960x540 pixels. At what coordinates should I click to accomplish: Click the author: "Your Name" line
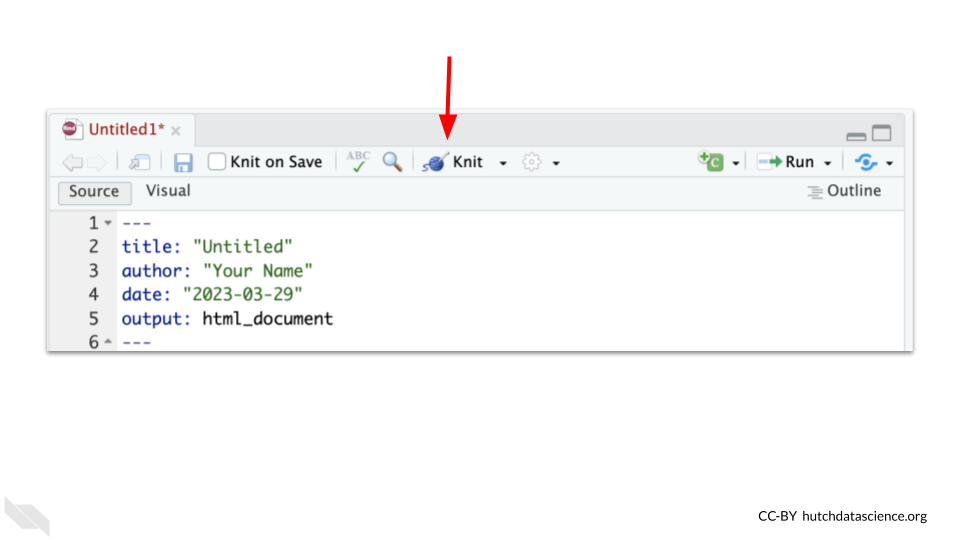click(x=217, y=271)
